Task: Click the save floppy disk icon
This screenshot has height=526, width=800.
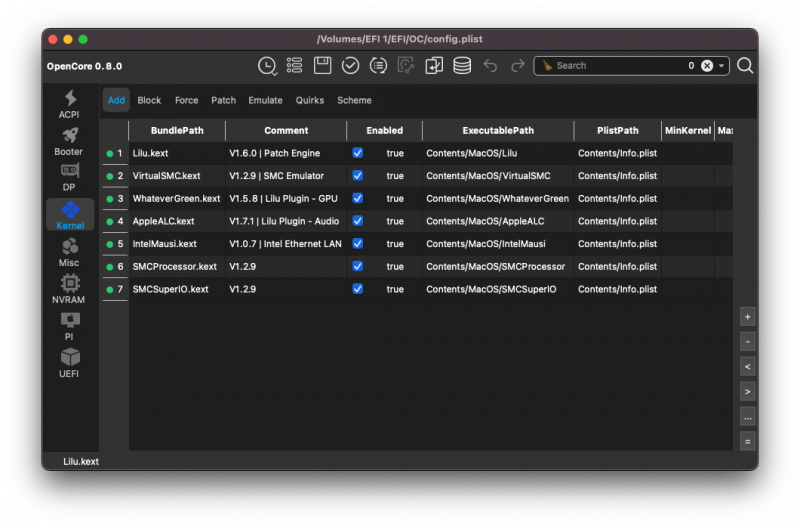Action: click(323, 66)
